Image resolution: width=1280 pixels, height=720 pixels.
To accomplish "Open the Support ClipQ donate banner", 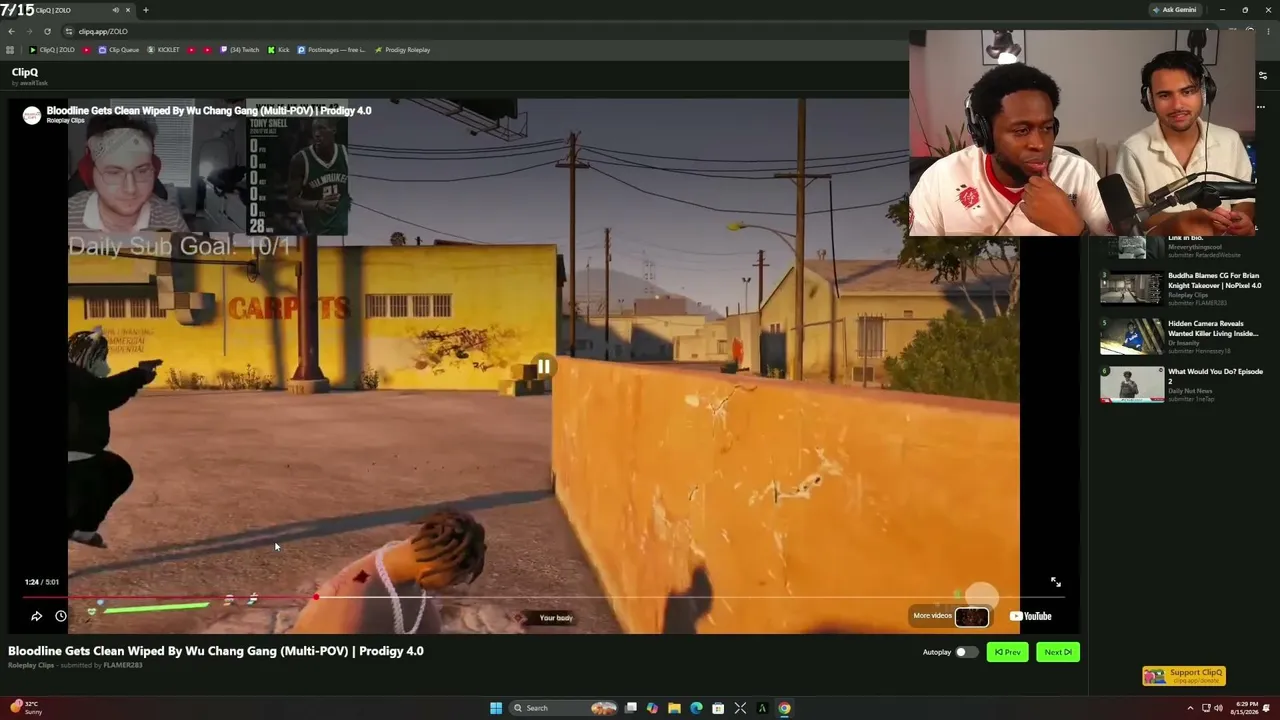I will pos(1184,676).
